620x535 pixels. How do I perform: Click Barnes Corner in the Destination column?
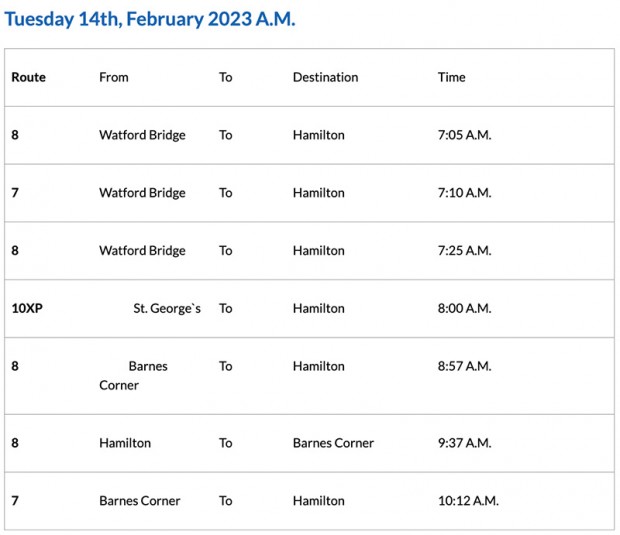click(333, 443)
